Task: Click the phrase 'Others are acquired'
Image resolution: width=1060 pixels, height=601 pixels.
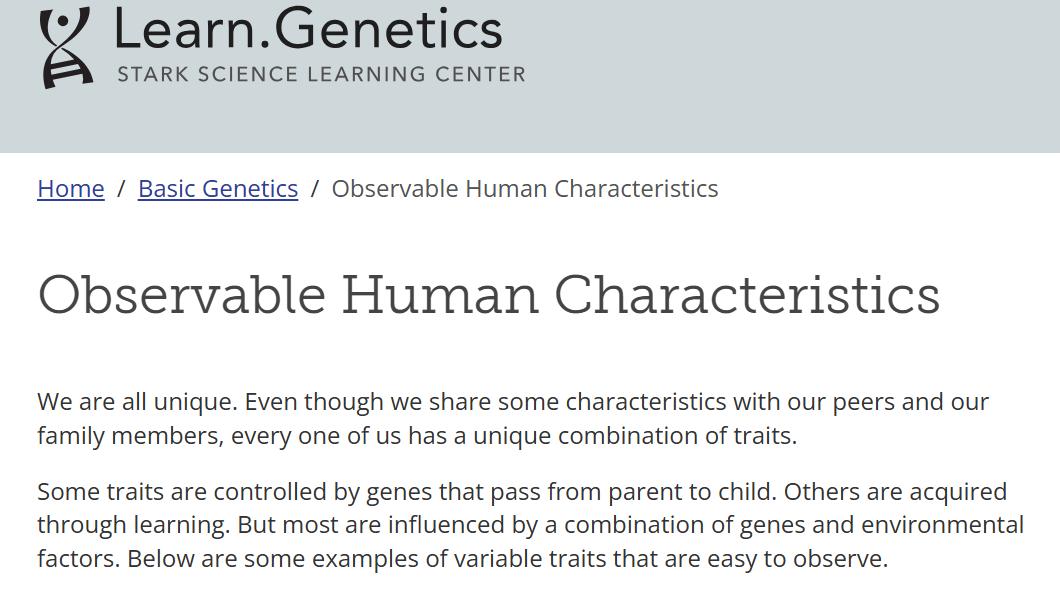Action: click(x=895, y=491)
